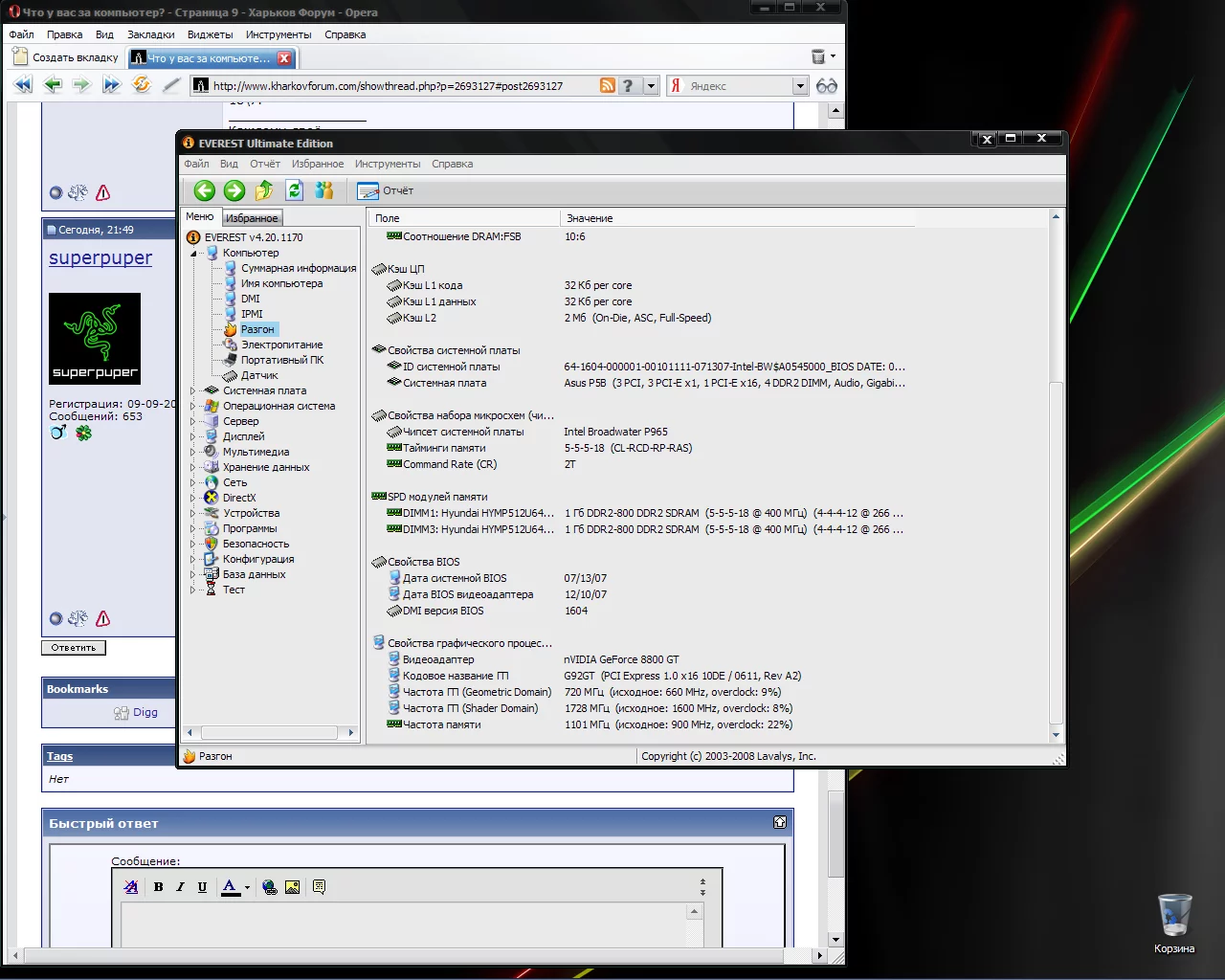Collapse the Быстрый ответ panel icon
Image resolution: width=1225 pixels, height=980 pixels.
(780, 822)
